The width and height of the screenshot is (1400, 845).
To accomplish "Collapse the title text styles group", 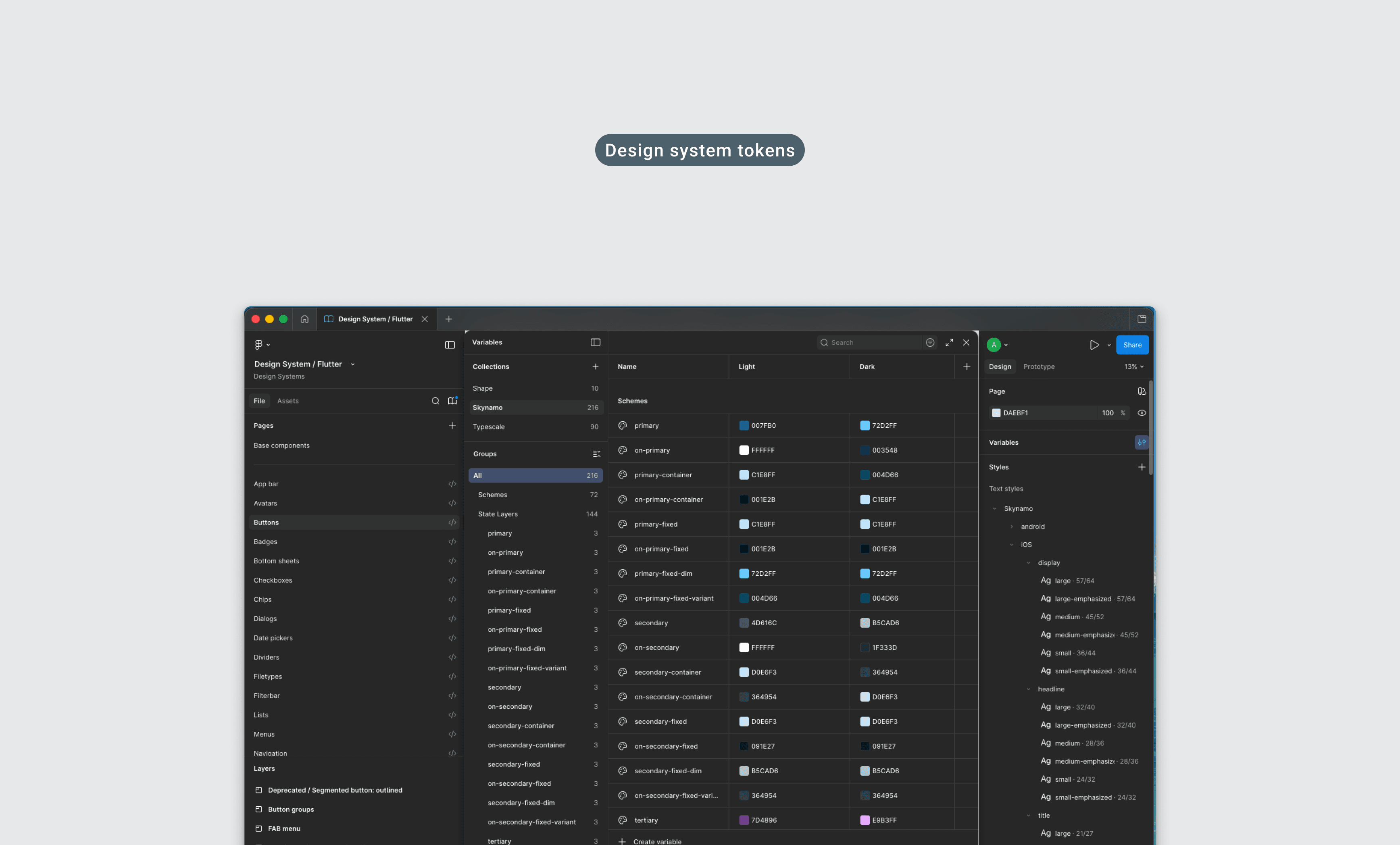I will [1028, 816].
